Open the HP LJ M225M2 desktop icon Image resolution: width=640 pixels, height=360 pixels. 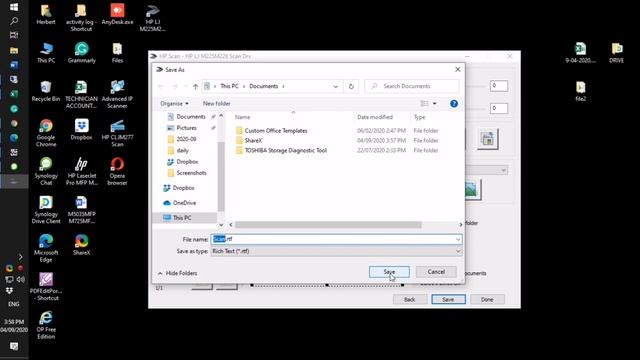coord(152,18)
